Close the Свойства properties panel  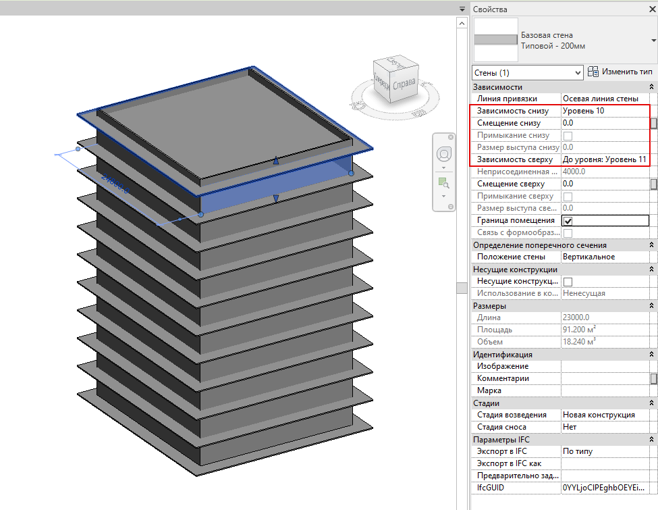point(653,9)
